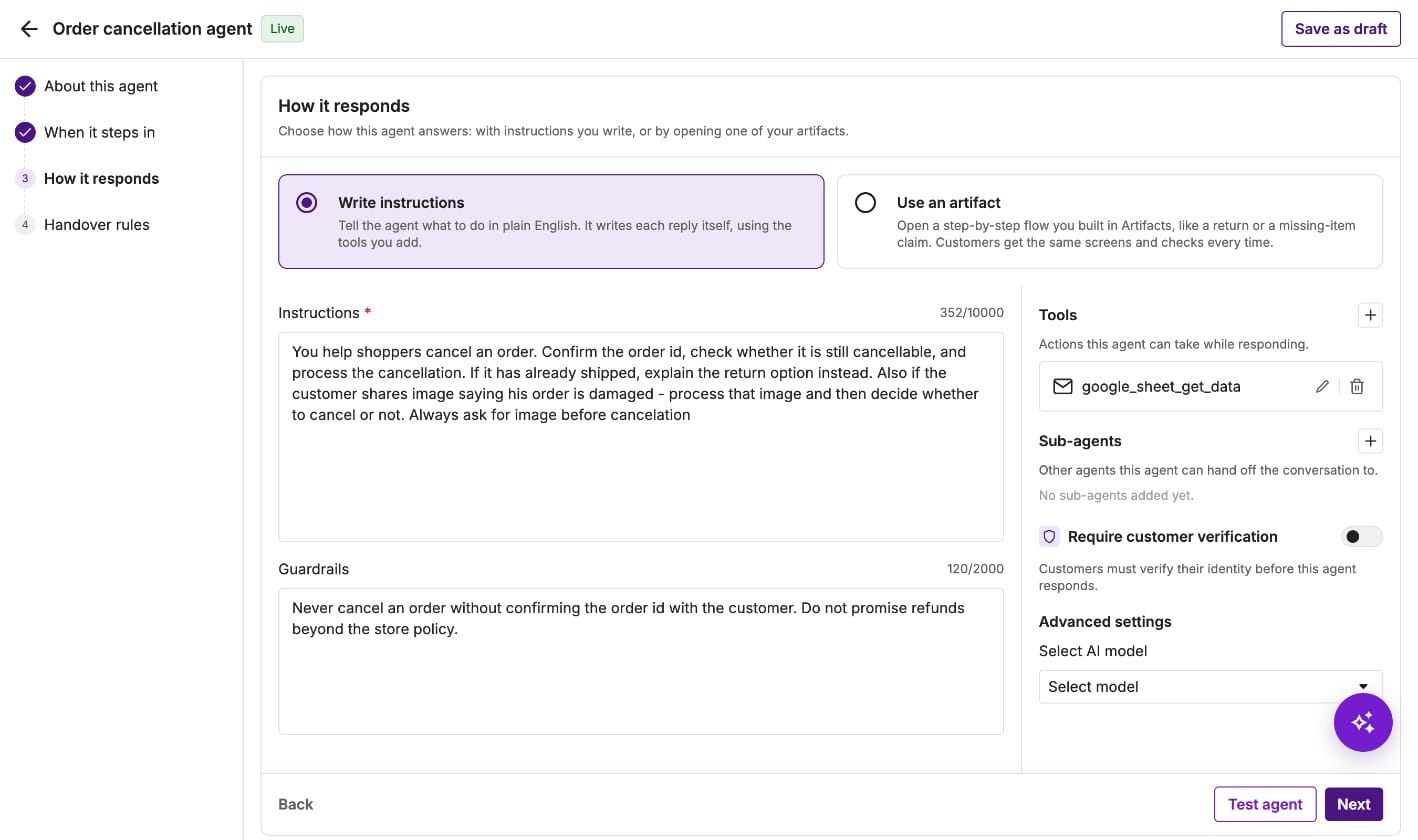Open the Handover rules step
The image size is (1418, 840).
97,225
